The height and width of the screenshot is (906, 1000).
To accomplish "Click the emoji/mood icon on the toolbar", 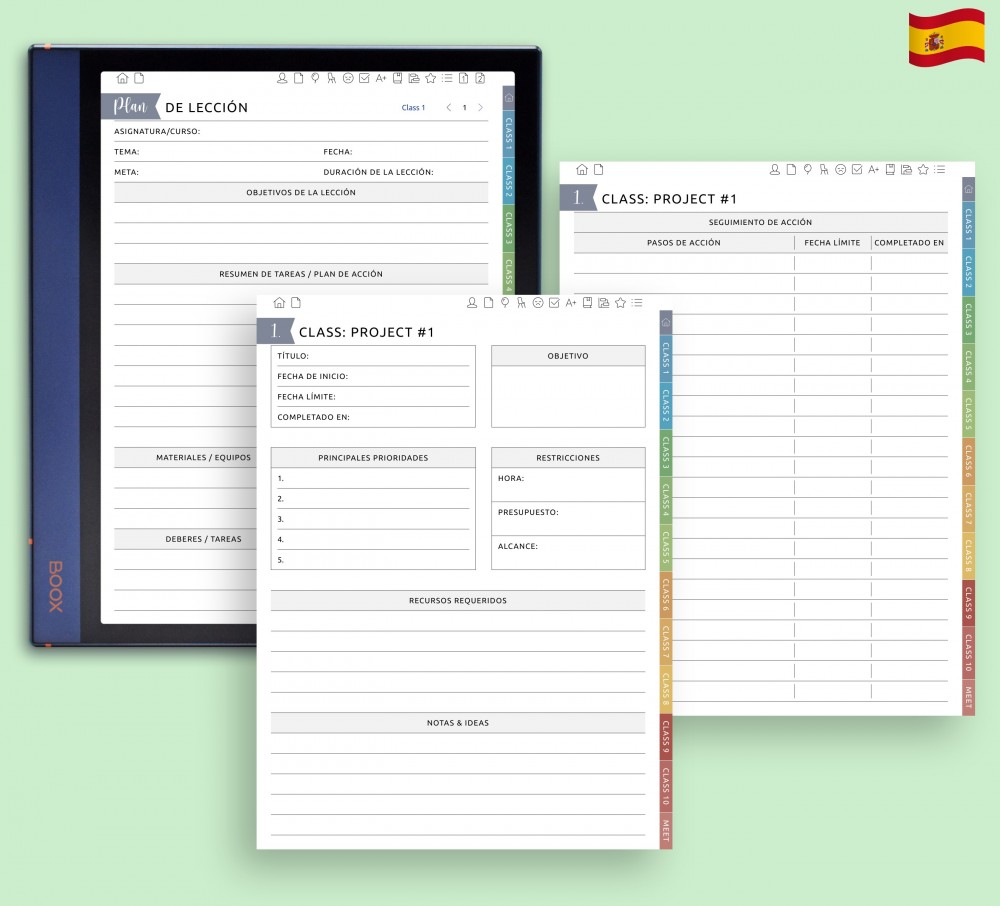I will [537, 302].
